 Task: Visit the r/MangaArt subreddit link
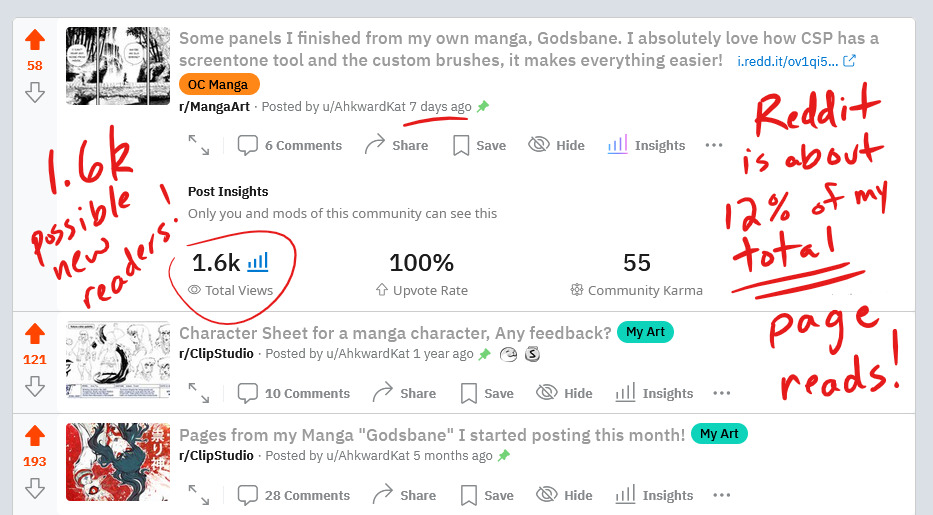(214, 106)
